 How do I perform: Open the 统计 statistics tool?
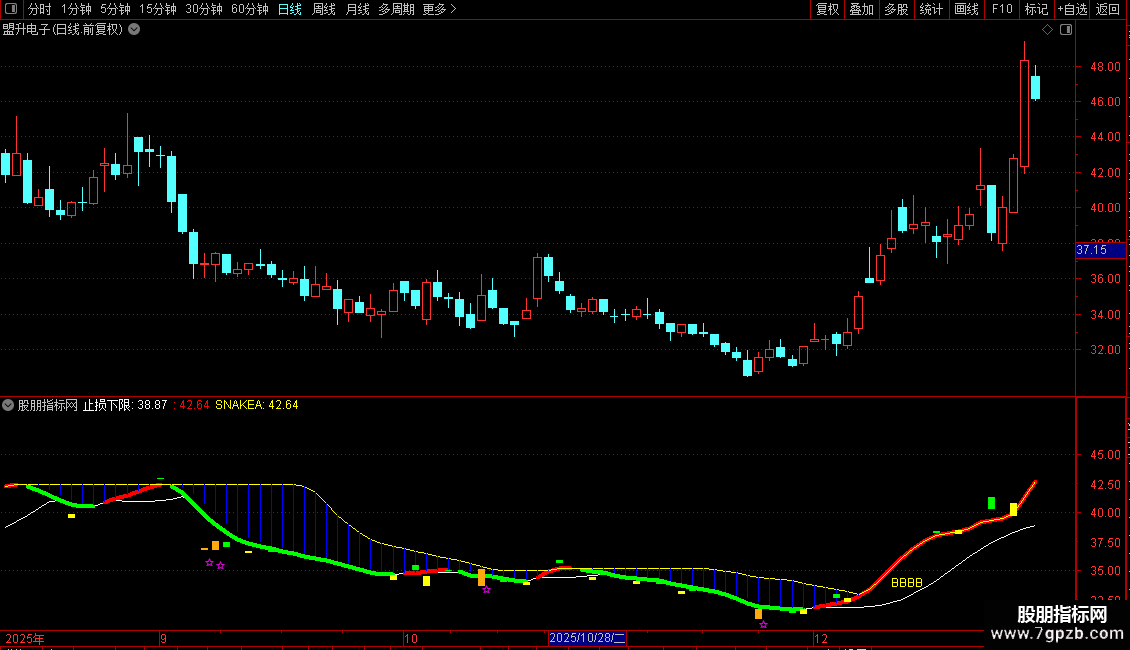[930, 9]
